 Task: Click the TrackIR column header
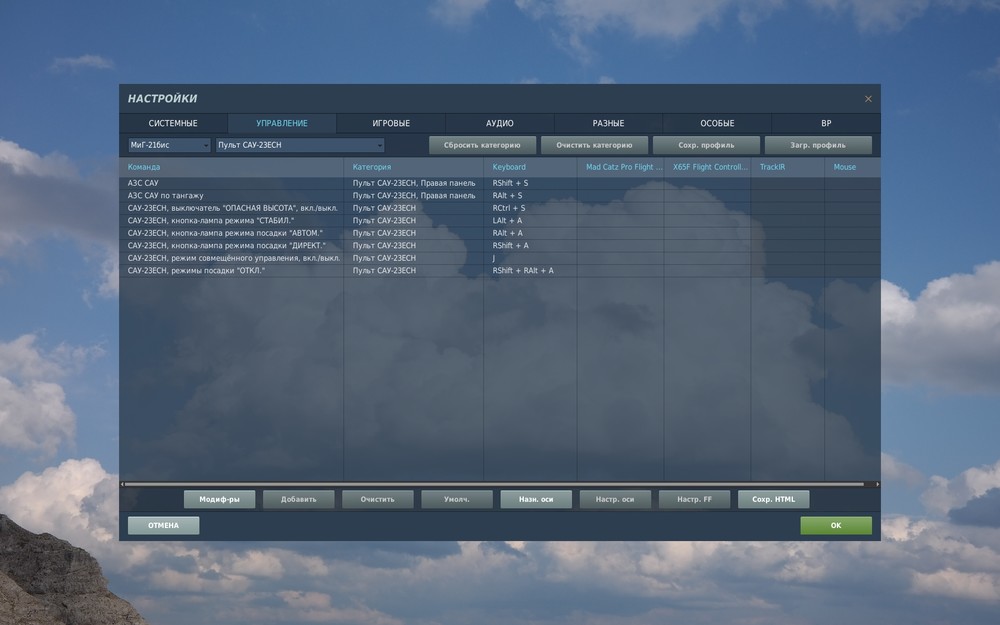click(788, 167)
